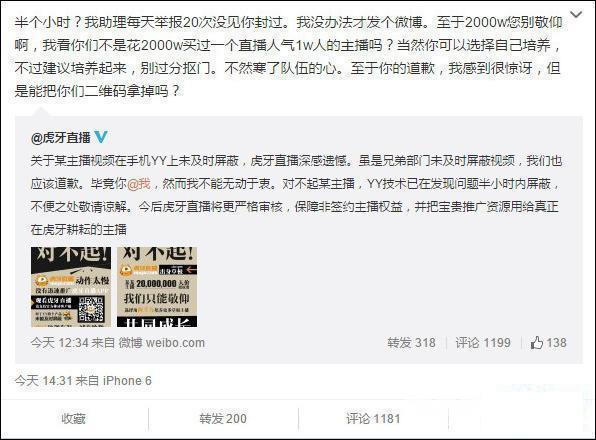Click the 138 like count
The image size is (596, 440).
coord(556,343)
